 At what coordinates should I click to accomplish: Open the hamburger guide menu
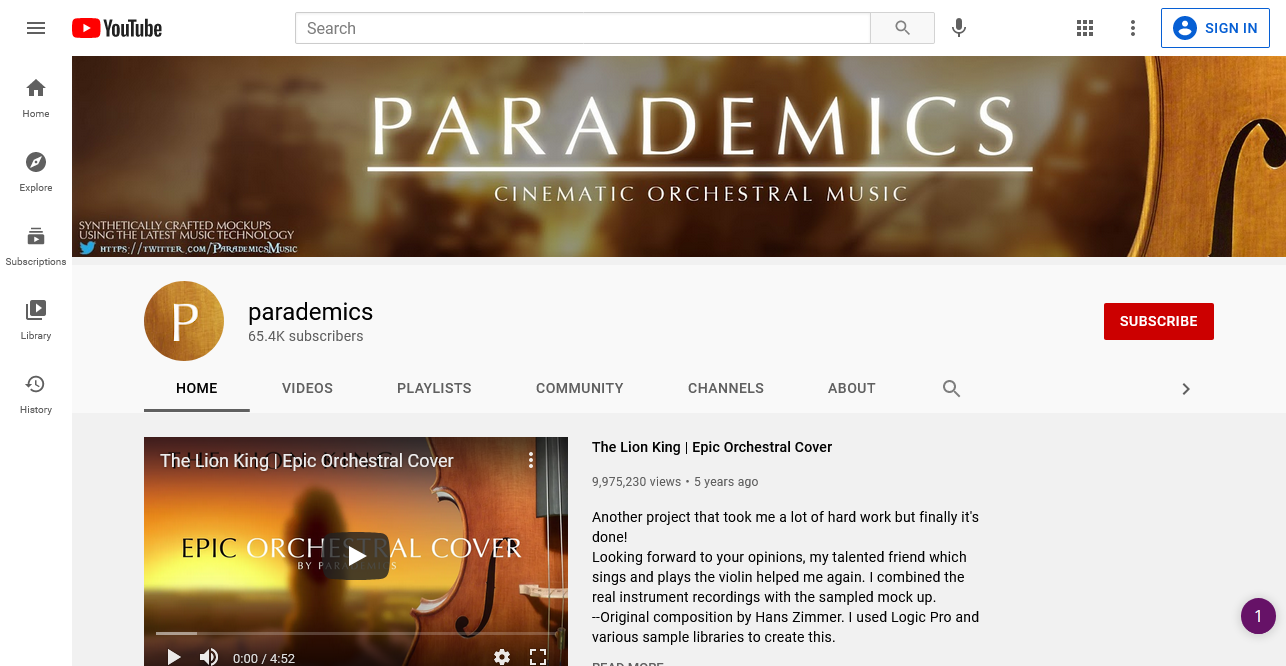point(36,28)
